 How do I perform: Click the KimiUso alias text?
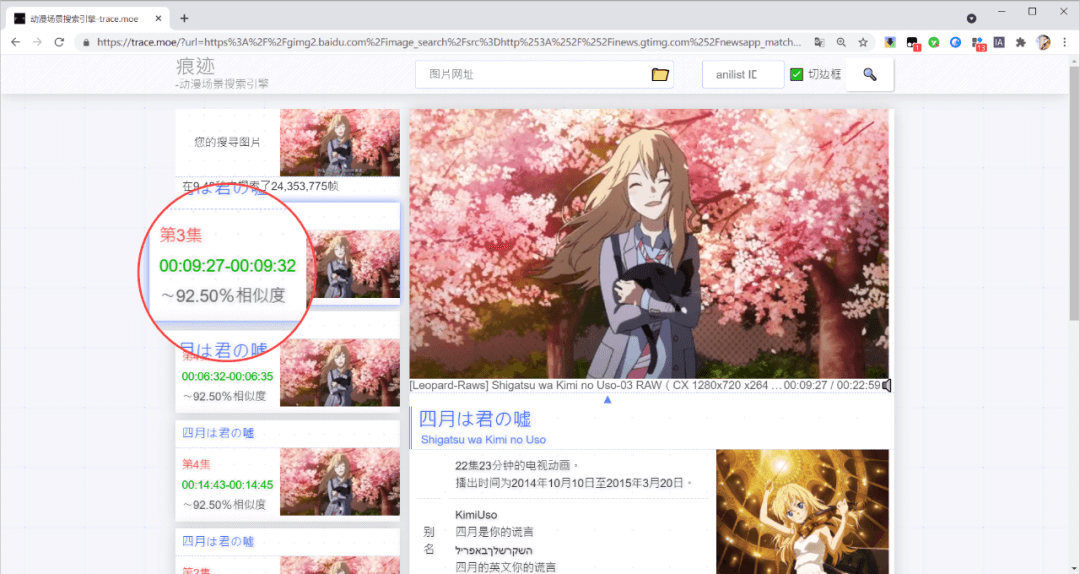[x=476, y=515]
